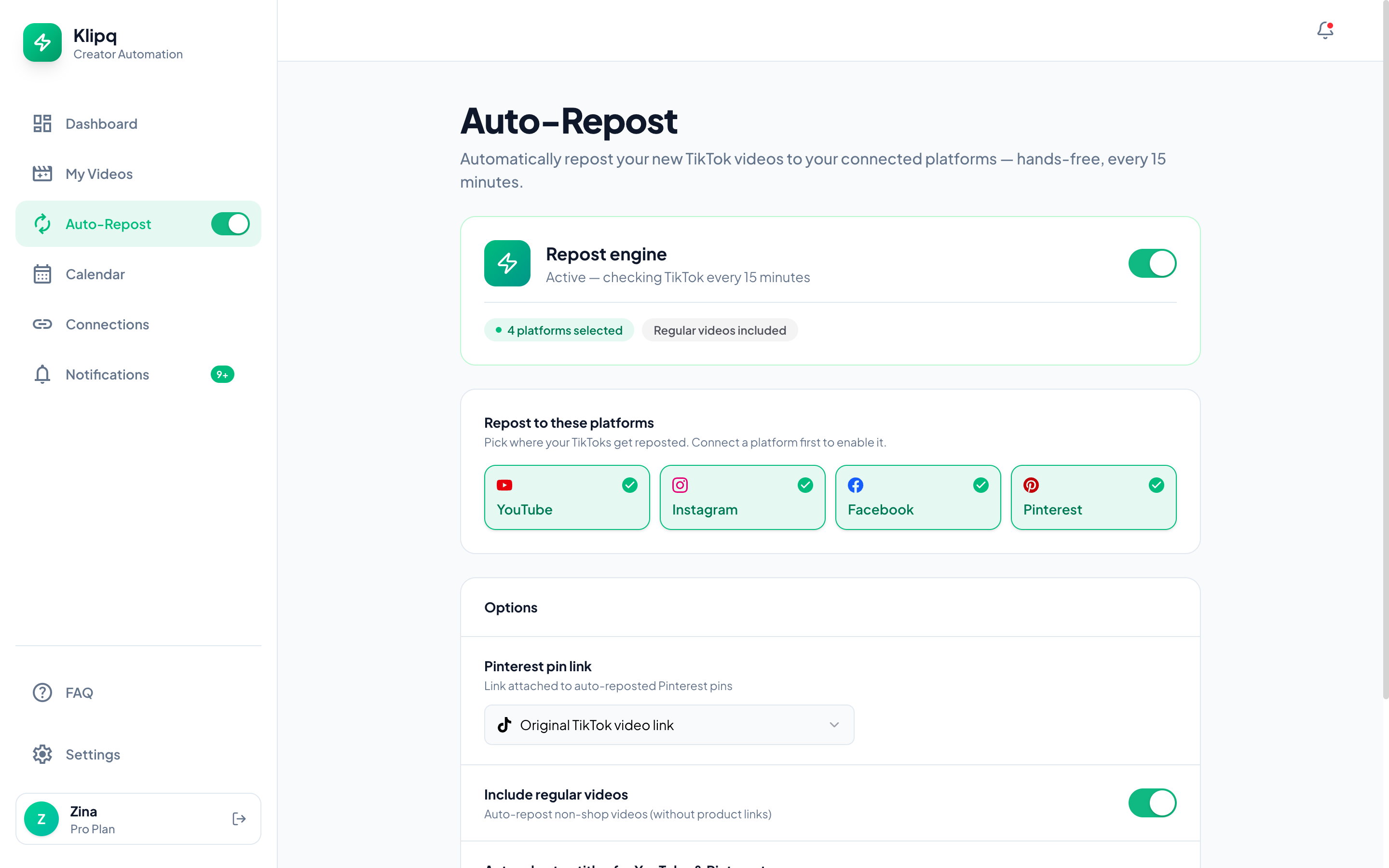Click the Pinterest pin link label
The width and height of the screenshot is (1389, 868).
[537, 666]
